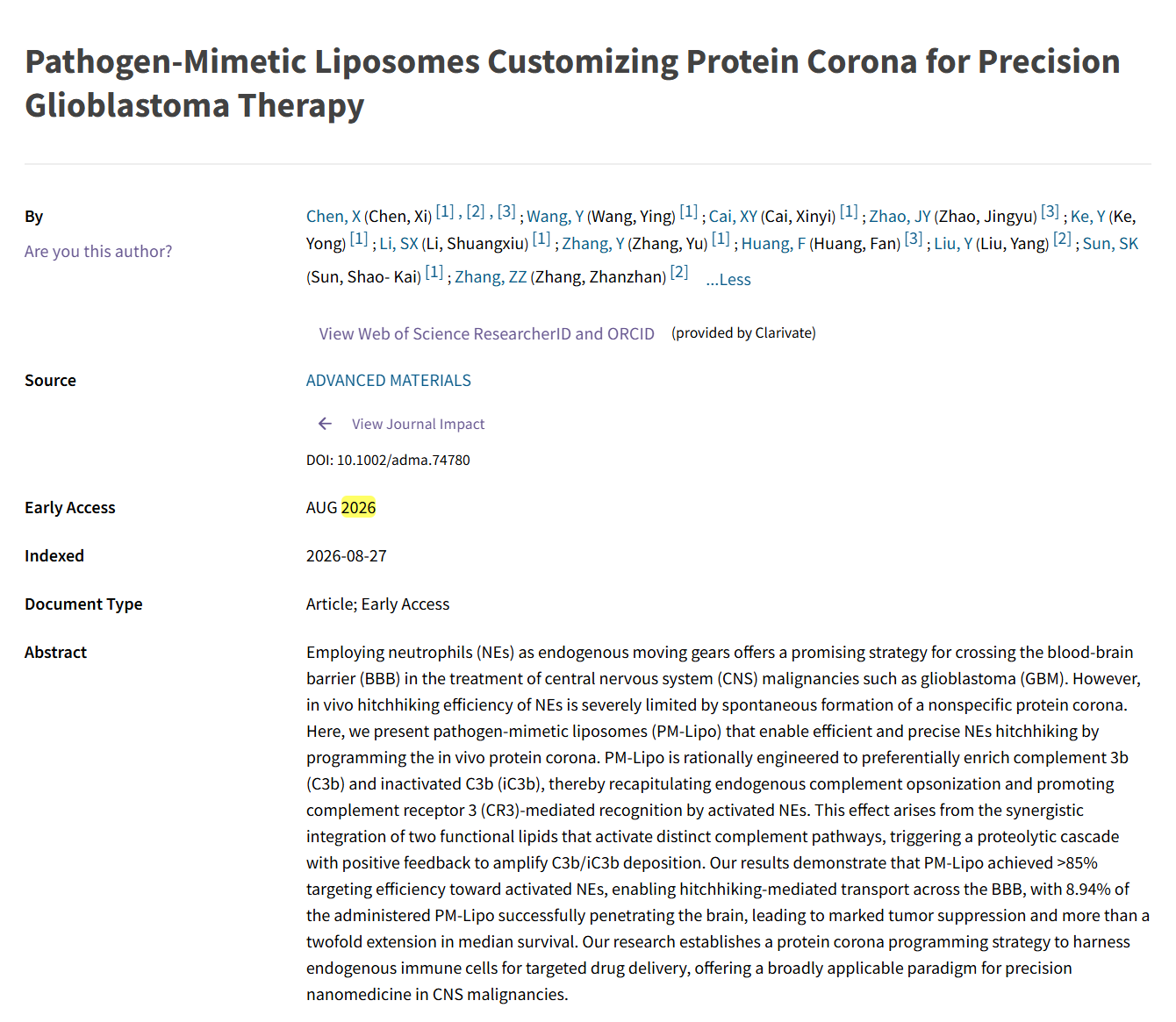1176x1022 pixels.
Task: Open ADVANCED MATERIALS journal link
Action: pos(388,380)
